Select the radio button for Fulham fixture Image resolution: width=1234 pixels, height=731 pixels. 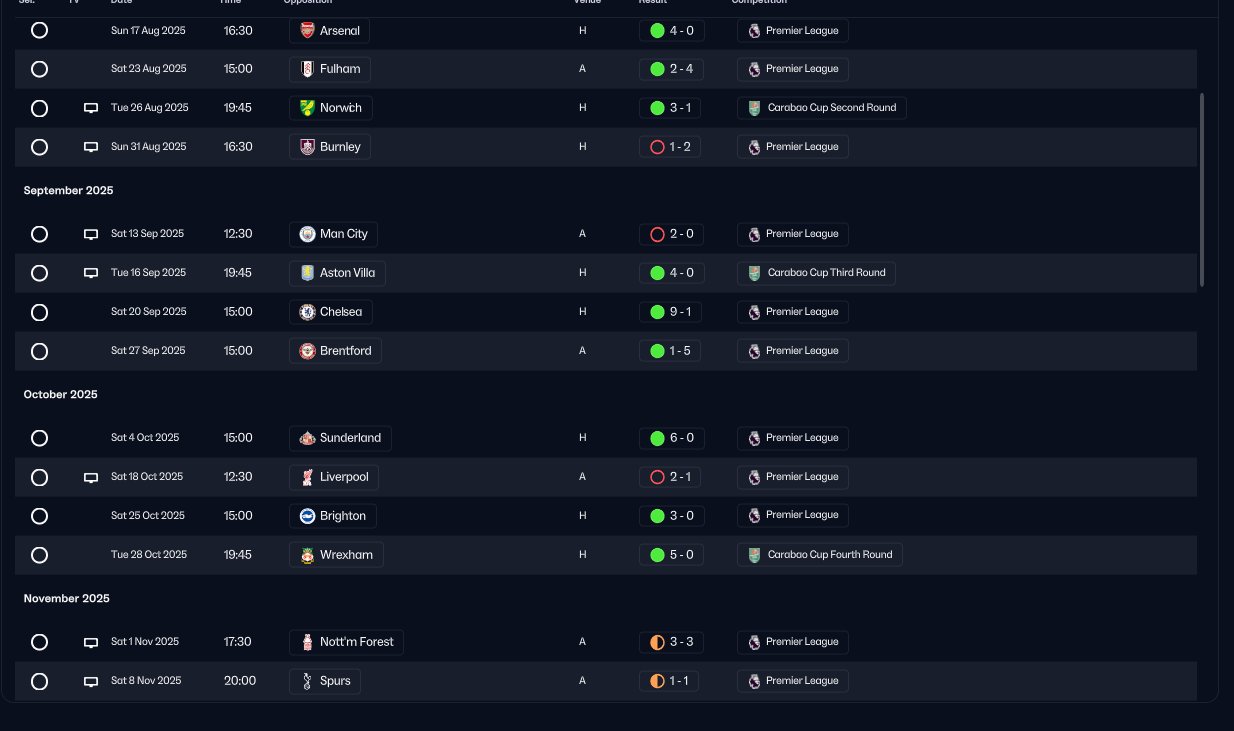(x=39, y=69)
